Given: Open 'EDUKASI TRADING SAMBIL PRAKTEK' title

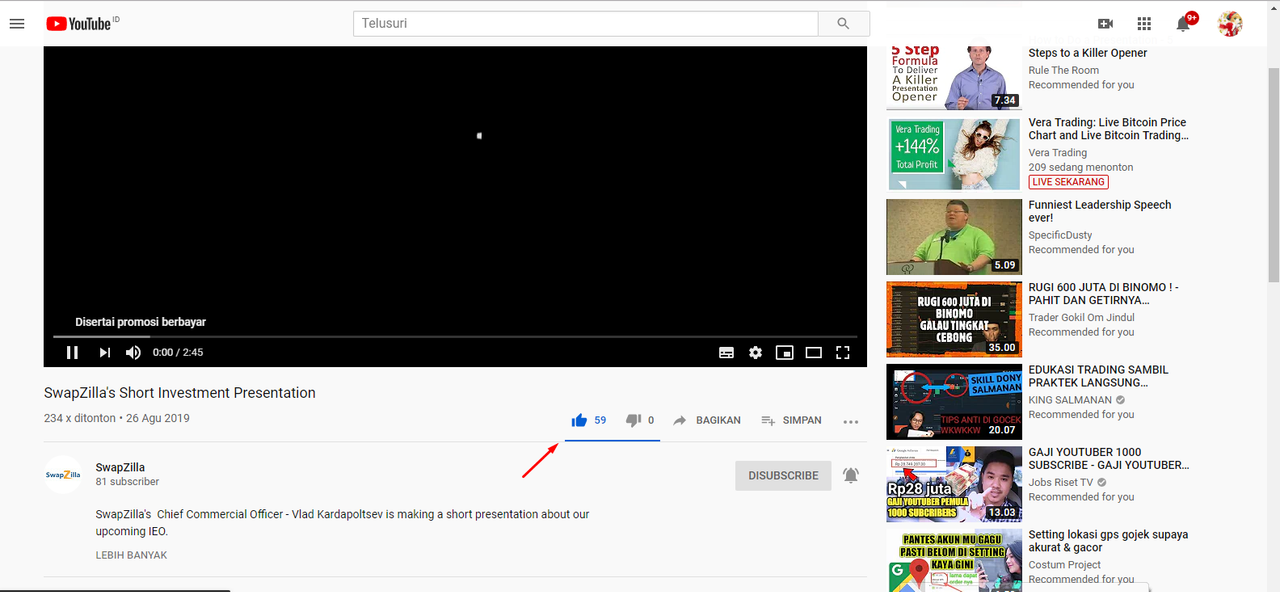Looking at the screenshot, I should [1098, 376].
